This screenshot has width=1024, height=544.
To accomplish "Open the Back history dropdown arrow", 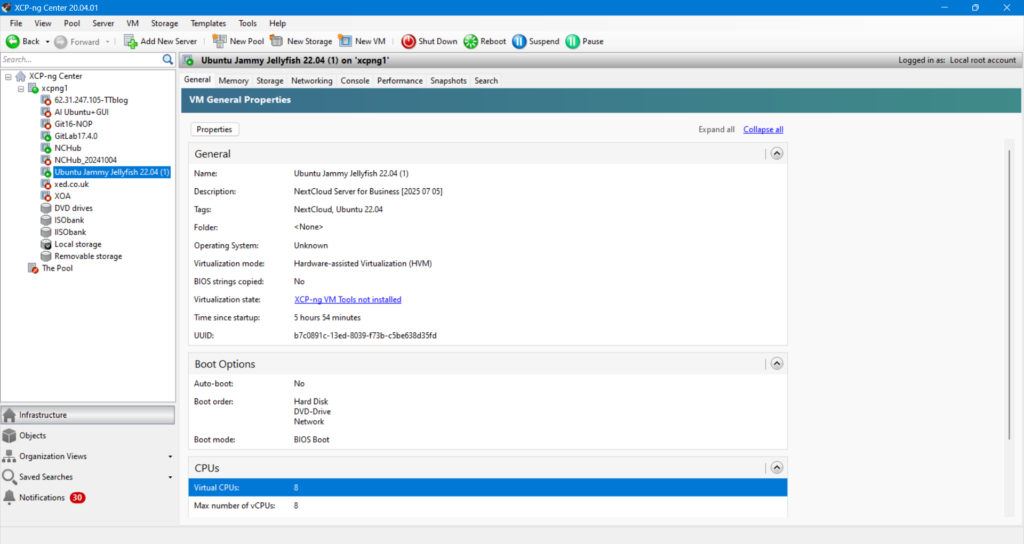I will tap(47, 42).
